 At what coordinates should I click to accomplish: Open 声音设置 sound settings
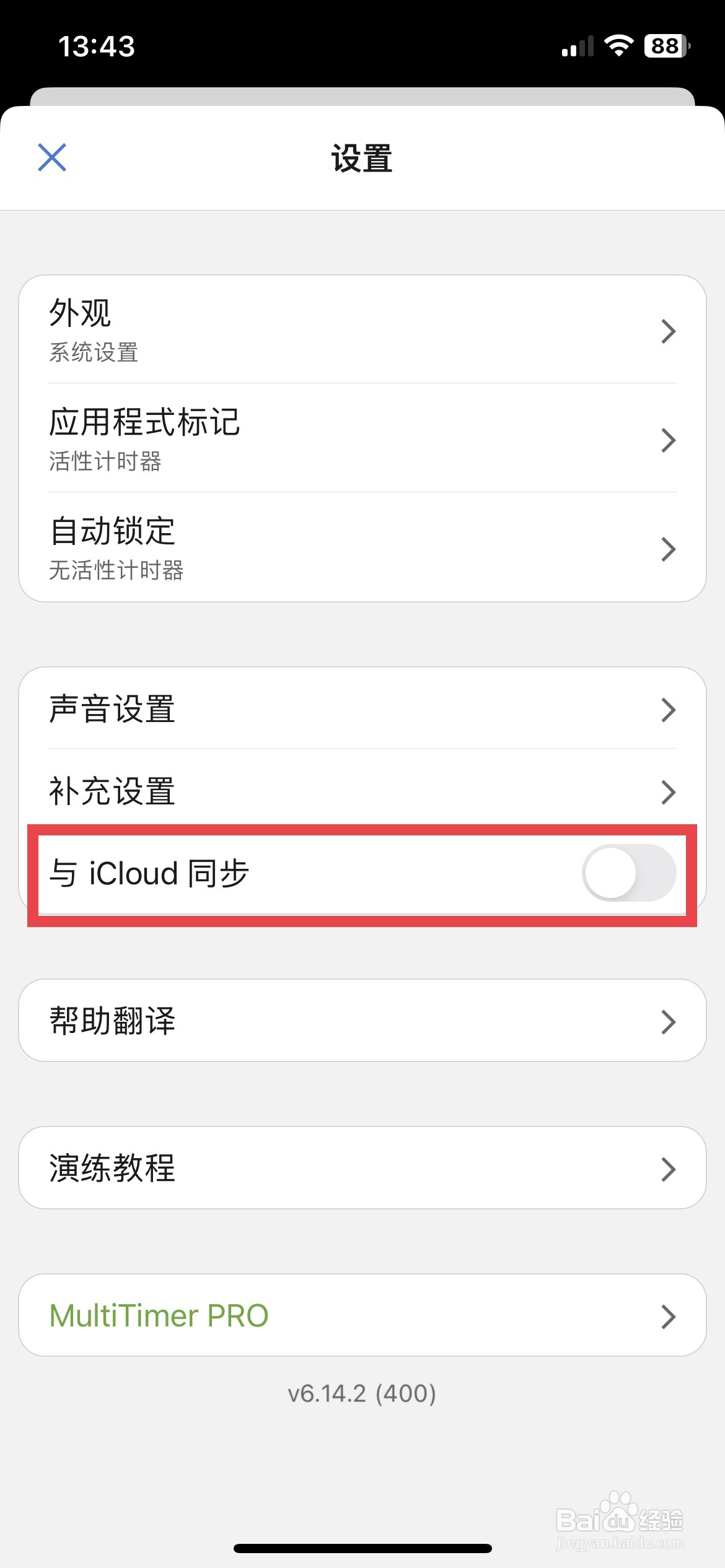tap(362, 709)
